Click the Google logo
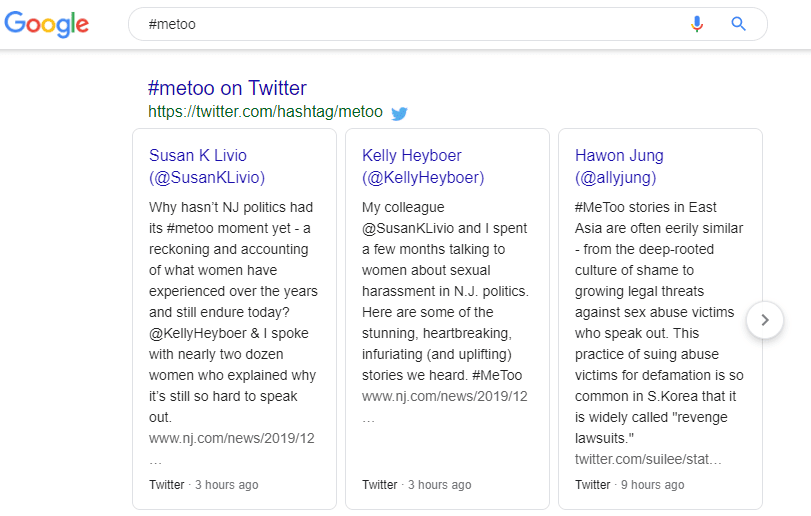Screen dimensions: 811x516 46,24
